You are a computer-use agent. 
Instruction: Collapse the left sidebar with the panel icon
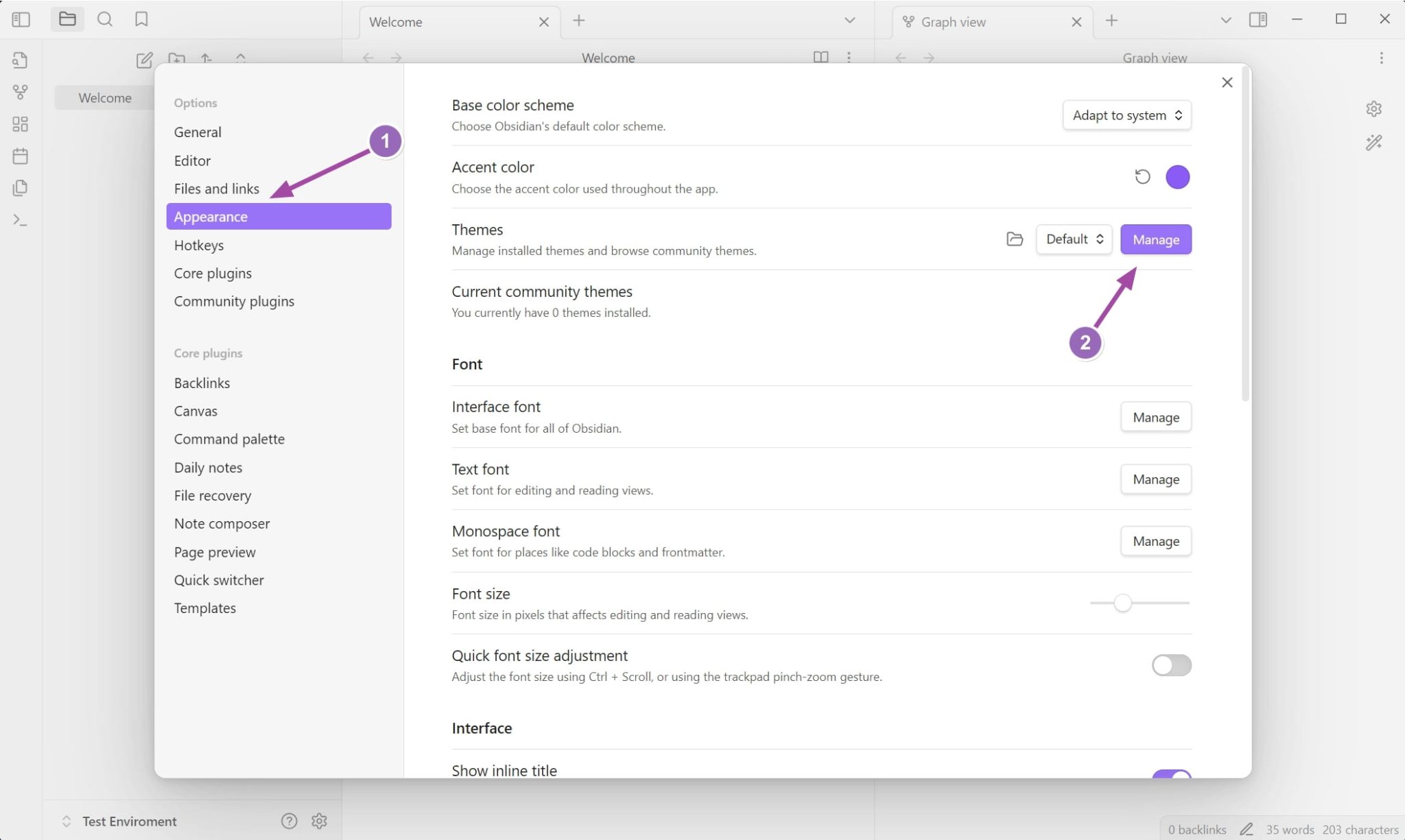coord(21,19)
